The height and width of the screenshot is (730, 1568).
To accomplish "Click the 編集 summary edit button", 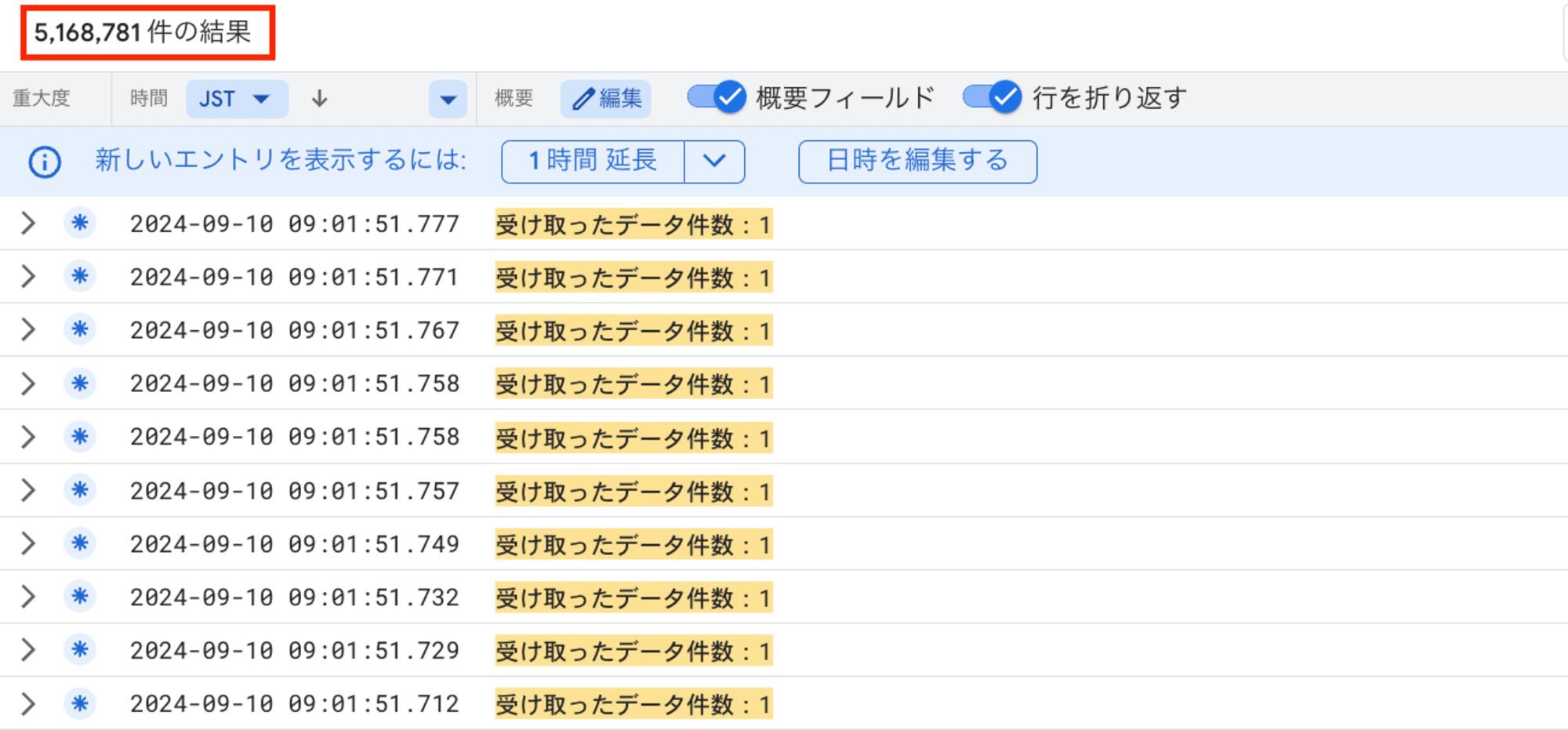I will (605, 99).
